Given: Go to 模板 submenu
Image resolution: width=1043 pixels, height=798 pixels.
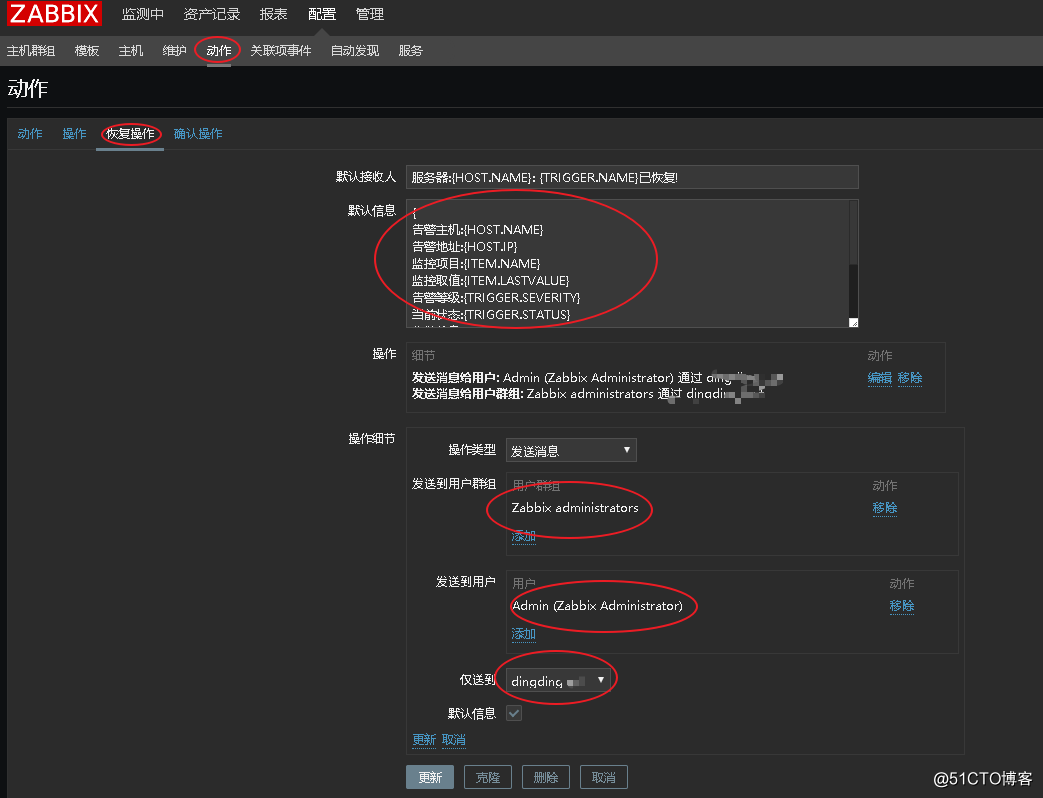Looking at the screenshot, I should pyautogui.click(x=86, y=51).
